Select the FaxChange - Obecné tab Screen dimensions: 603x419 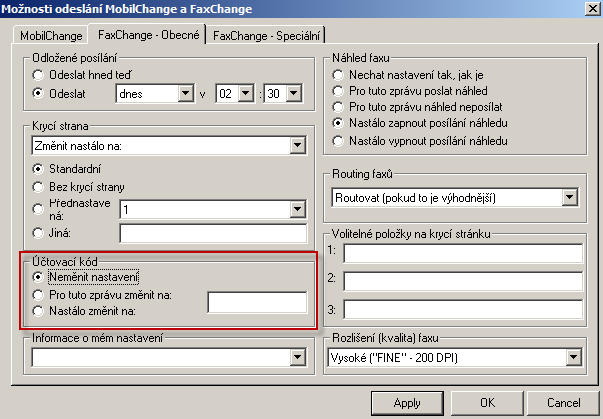coord(148,35)
